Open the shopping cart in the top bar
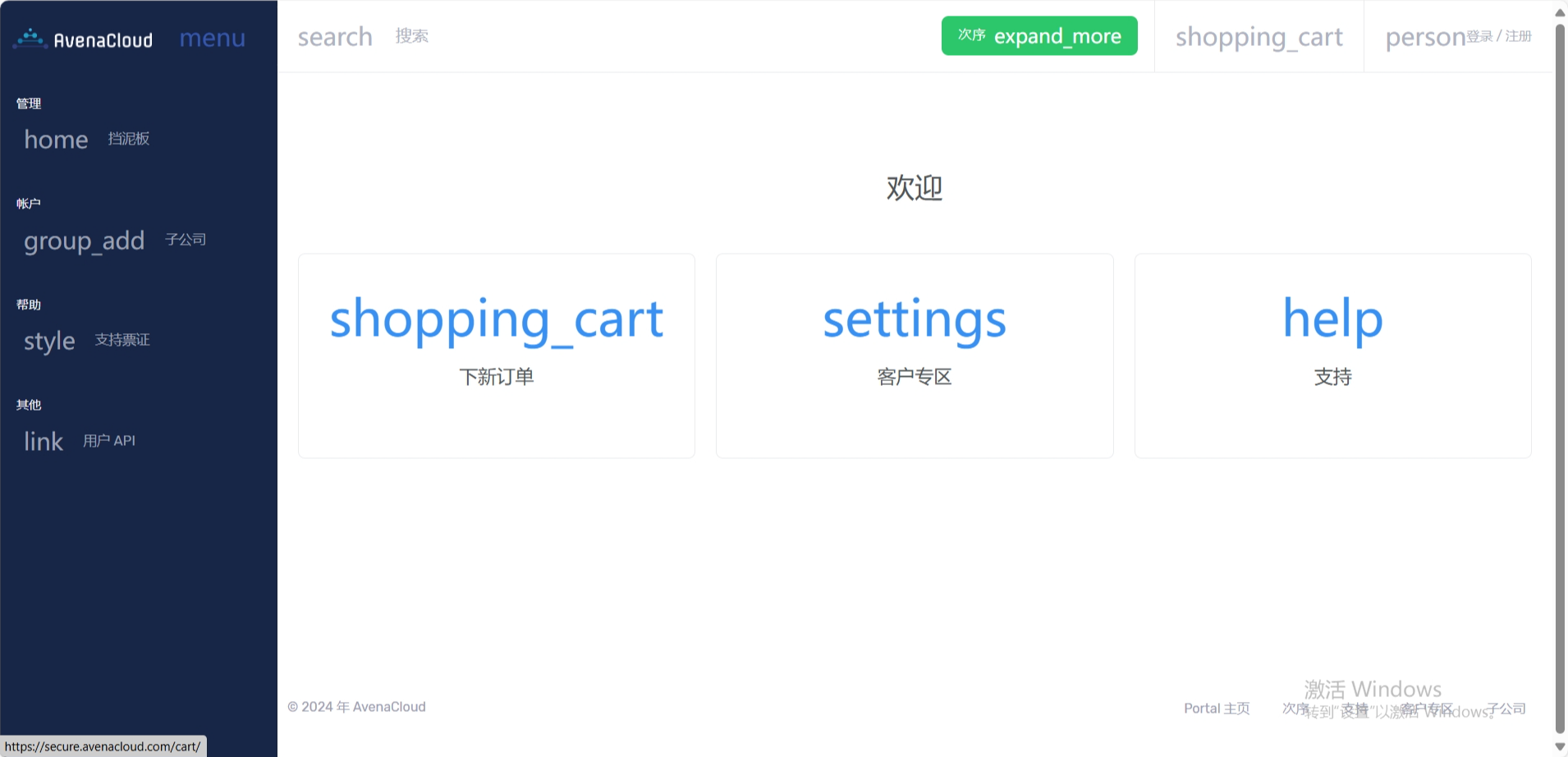The width and height of the screenshot is (1568, 757). [x=1259, y=37]
